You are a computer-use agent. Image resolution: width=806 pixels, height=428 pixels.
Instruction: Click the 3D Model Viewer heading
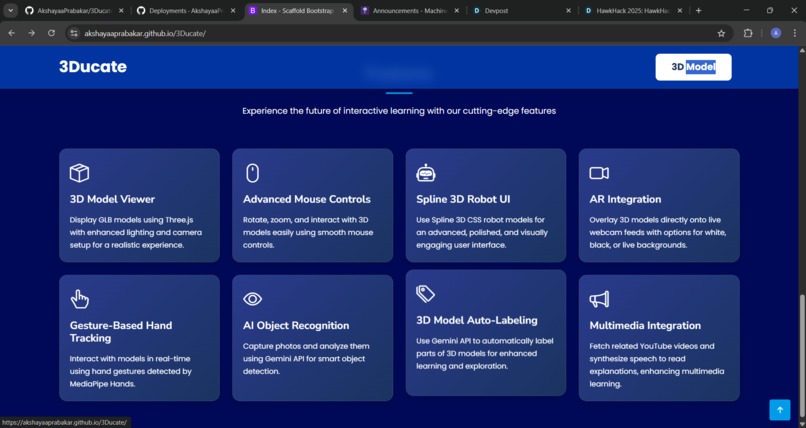coord(112,199)
